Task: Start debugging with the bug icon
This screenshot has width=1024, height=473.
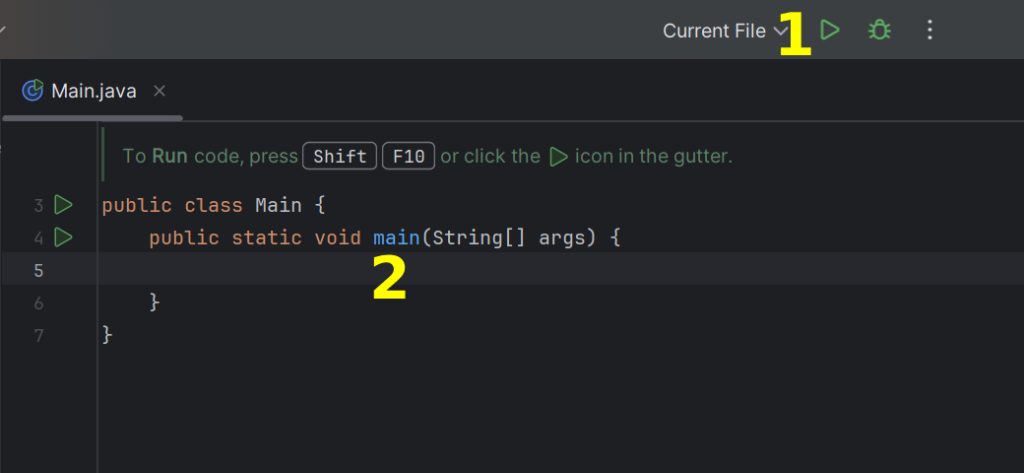Action: pos(880,30)
